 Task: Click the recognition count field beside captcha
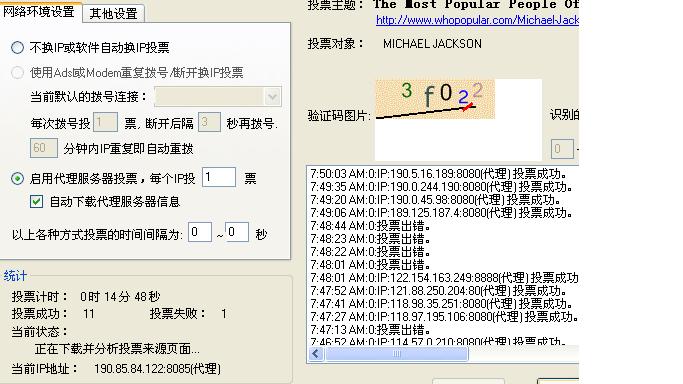(562, 149)
